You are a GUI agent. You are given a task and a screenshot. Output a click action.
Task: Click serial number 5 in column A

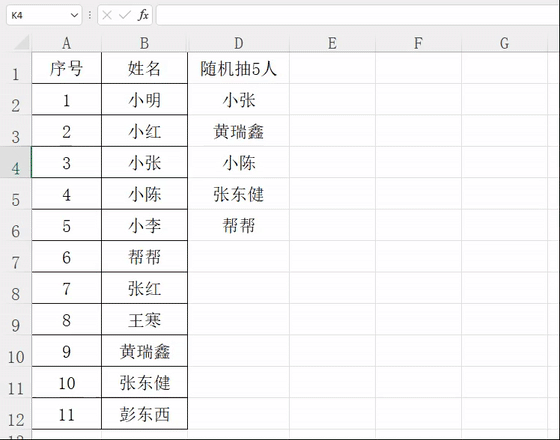66,225
